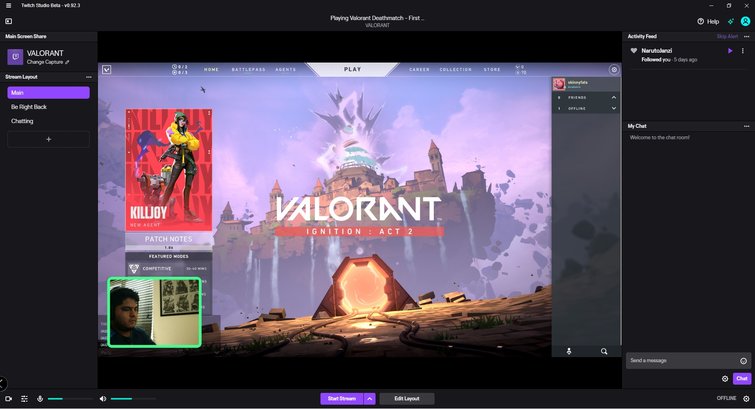
Task: Click the black round collapse button at bottom-left edge
Action: tap(2, 383)
